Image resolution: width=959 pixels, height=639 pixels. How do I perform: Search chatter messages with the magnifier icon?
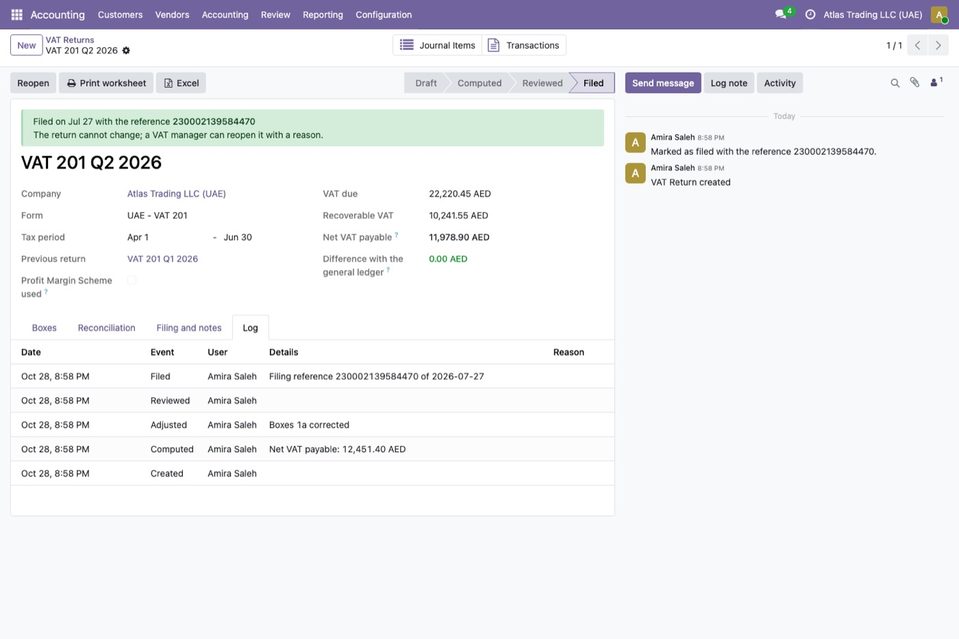coord(895,83)
